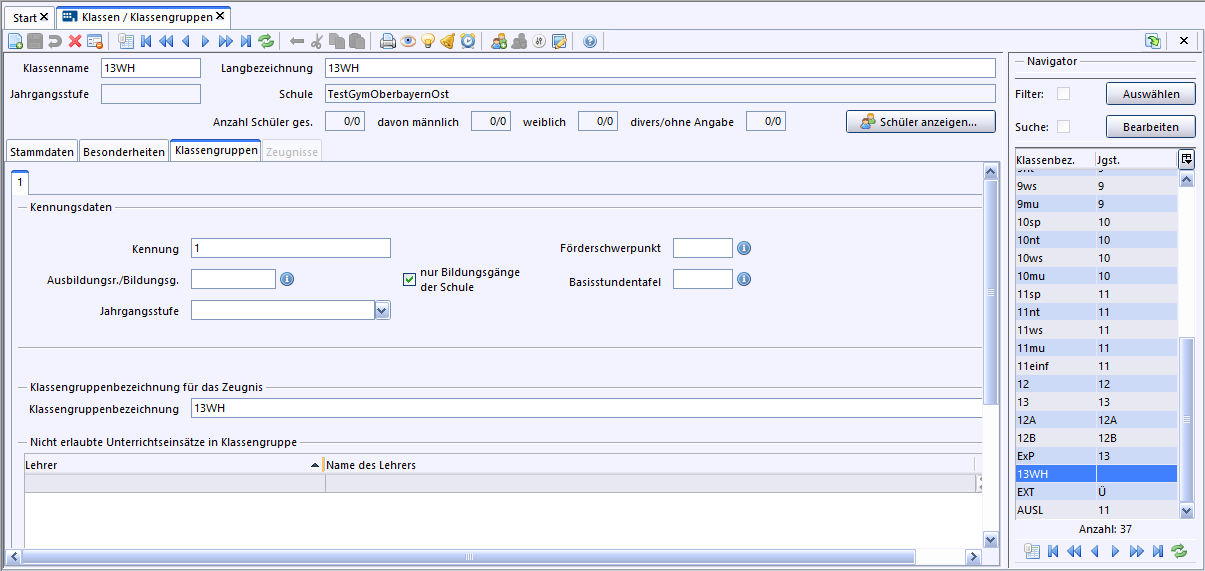Select class AUSL in Navigator list
The image size is (1205, 571).
pyautogui.click(x=1095, y=510)
